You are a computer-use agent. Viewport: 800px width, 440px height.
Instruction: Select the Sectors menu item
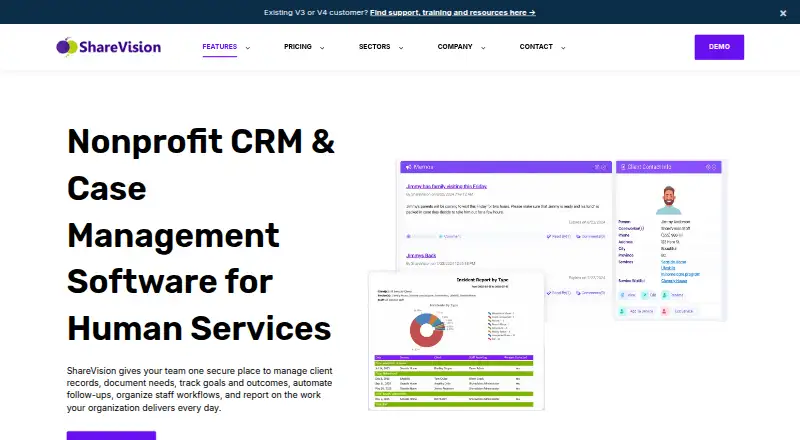coord(374,46)
